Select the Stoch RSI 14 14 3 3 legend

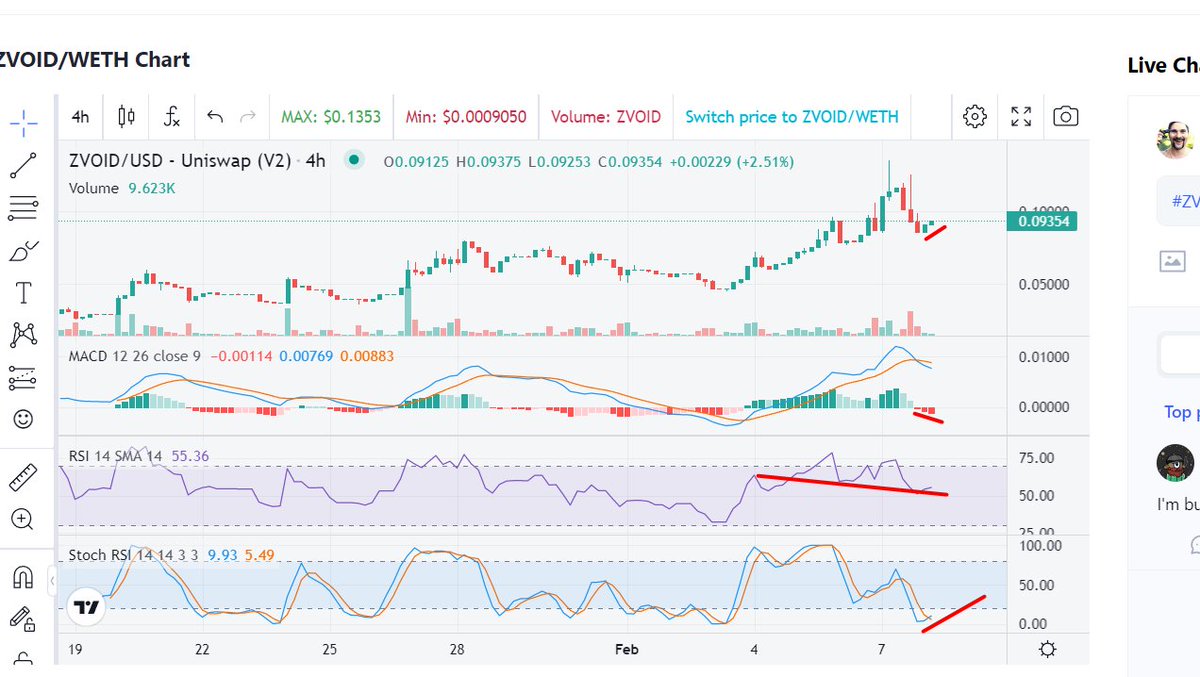(x=135, y=554)
